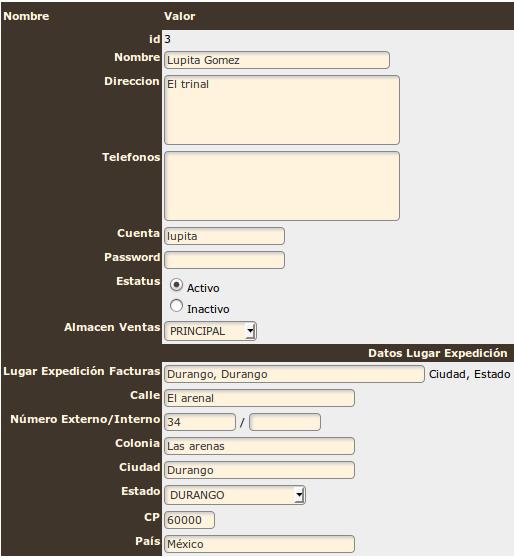Open the Almacen Ventas PRINCIPAL dropdown
The width and height of the screenshot is (514, 559).
tap(210, 331)
